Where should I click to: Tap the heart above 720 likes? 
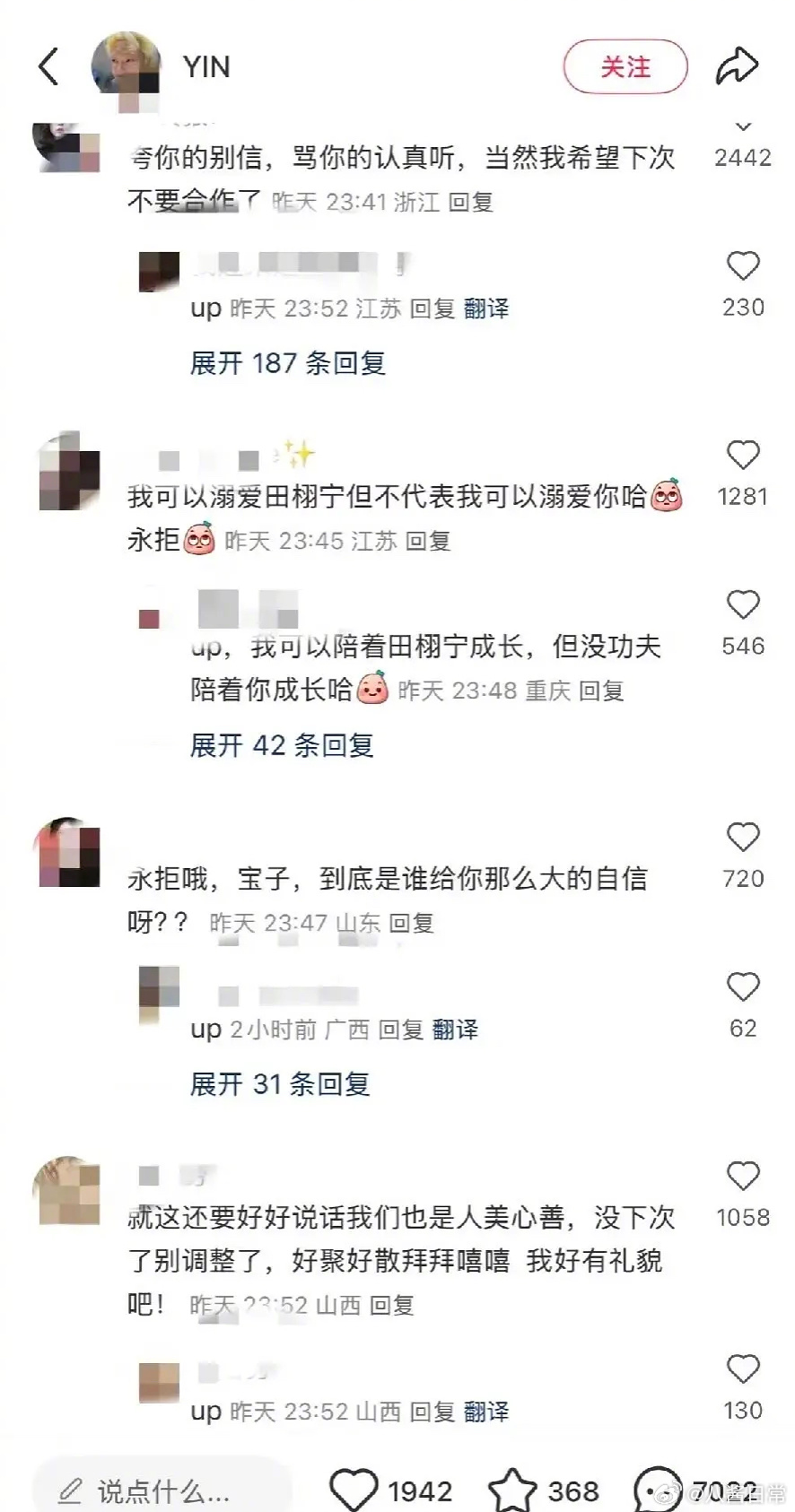[743, 837]
